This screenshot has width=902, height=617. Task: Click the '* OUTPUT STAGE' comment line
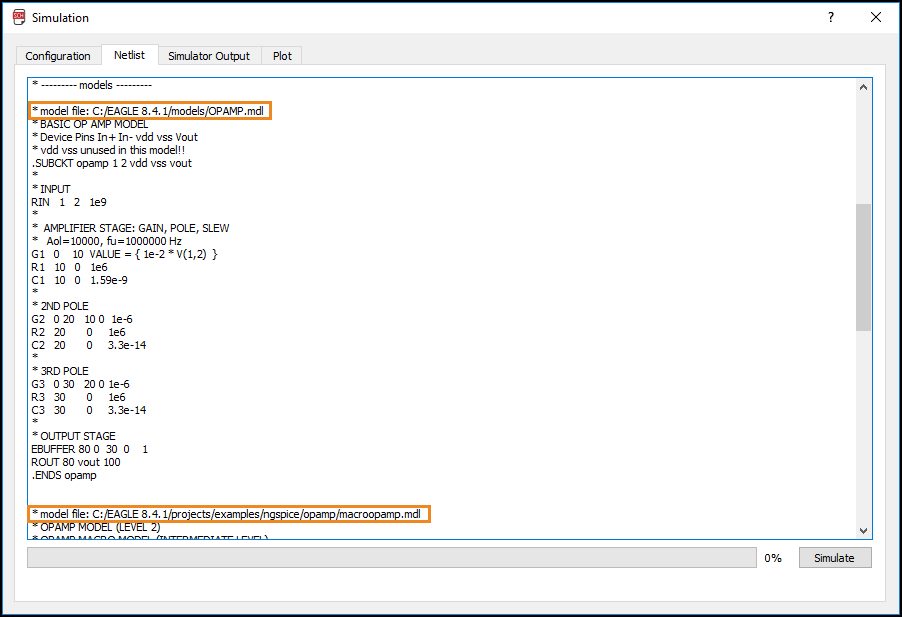74,436
